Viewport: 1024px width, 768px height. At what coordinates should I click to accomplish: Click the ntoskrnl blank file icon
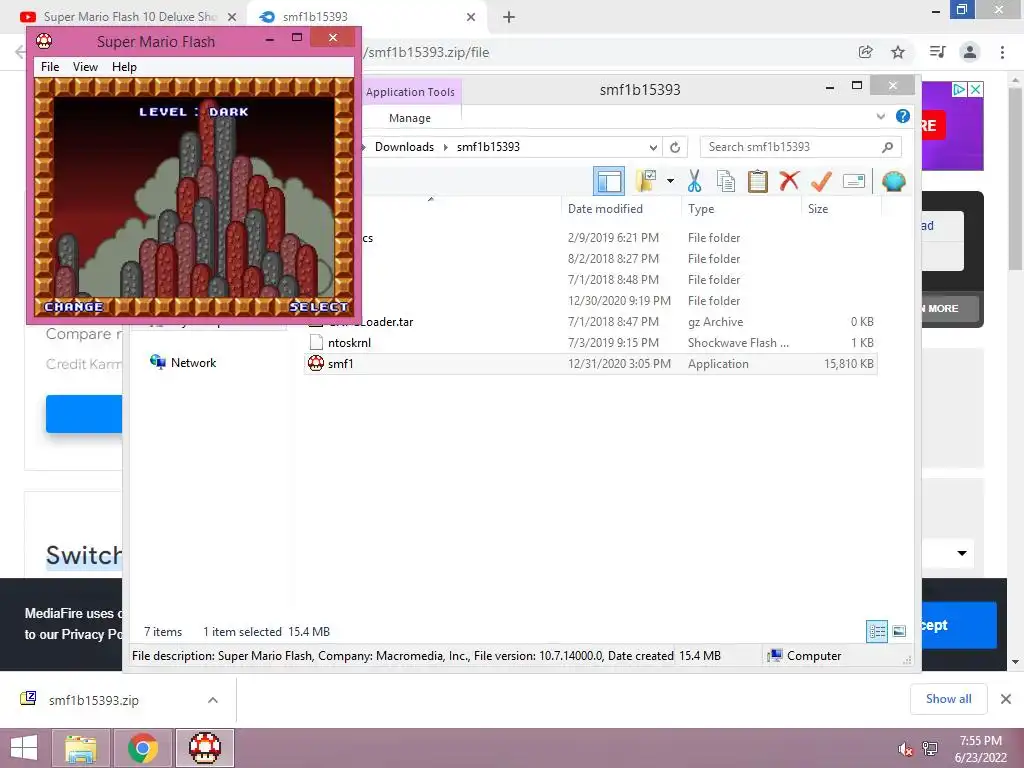coord(316,343)
